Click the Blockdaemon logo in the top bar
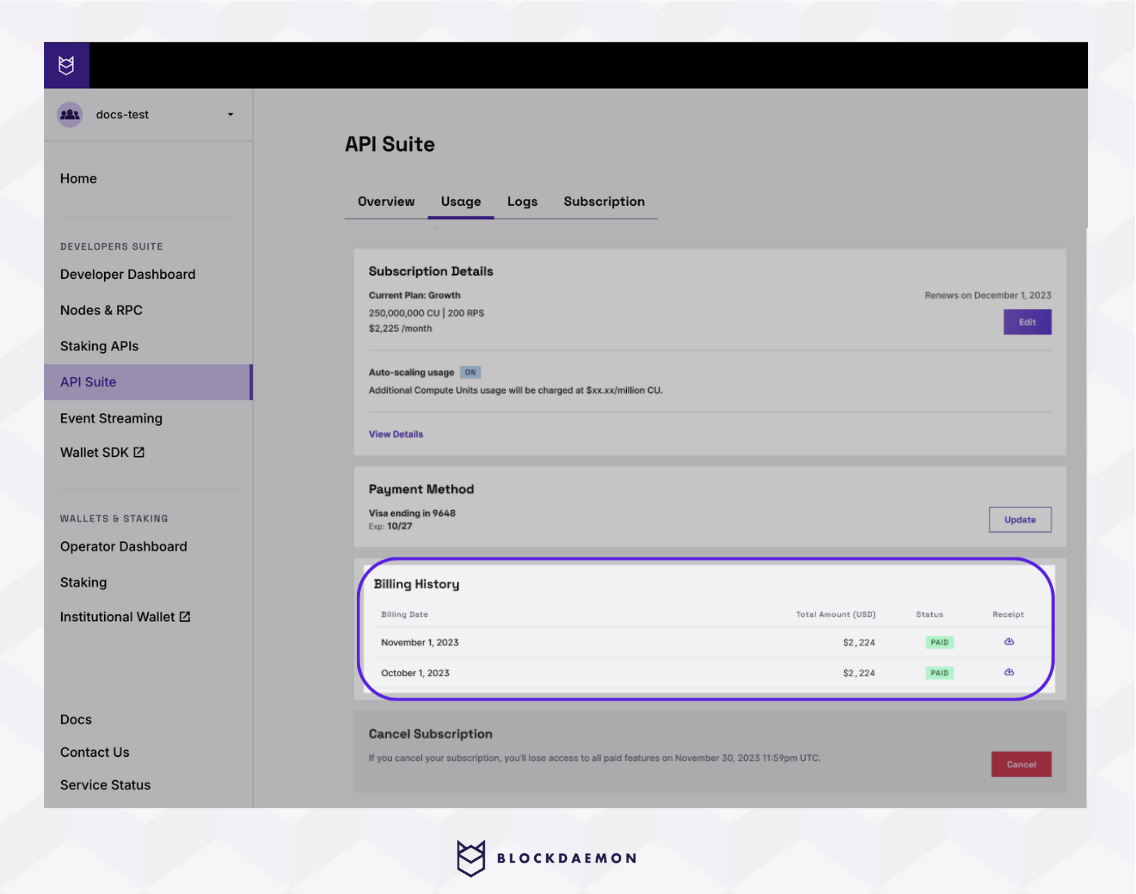Image resolution: width=1136 pixels, height=894 pixels. tap(67, 65)
